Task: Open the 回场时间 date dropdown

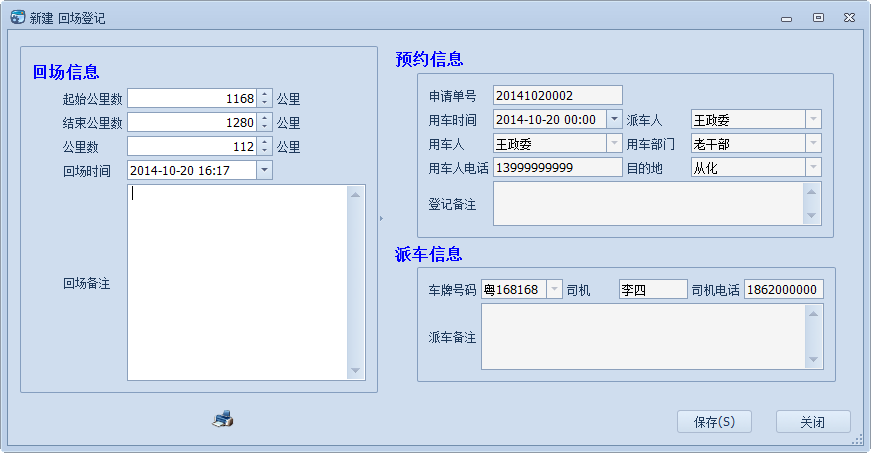Action: pyautogui.click(x=264, y=170)
